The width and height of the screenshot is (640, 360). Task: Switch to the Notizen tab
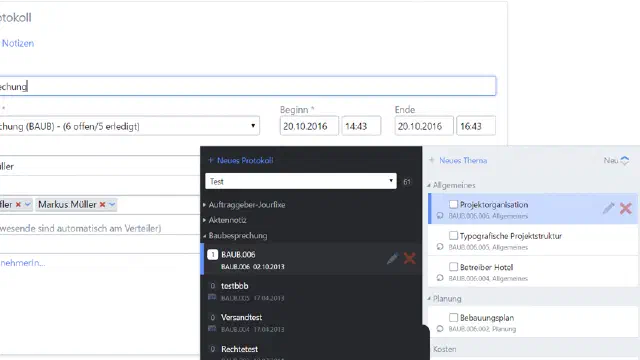pos(18,43)
